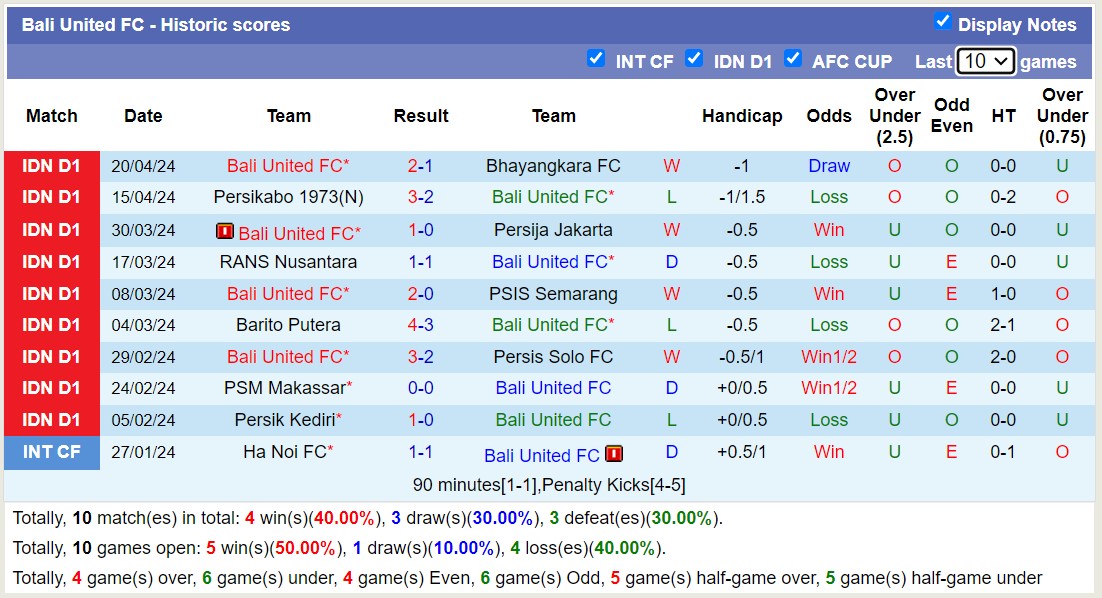
Task: Open PSIS Semarang team link
Action: [553, 294]
